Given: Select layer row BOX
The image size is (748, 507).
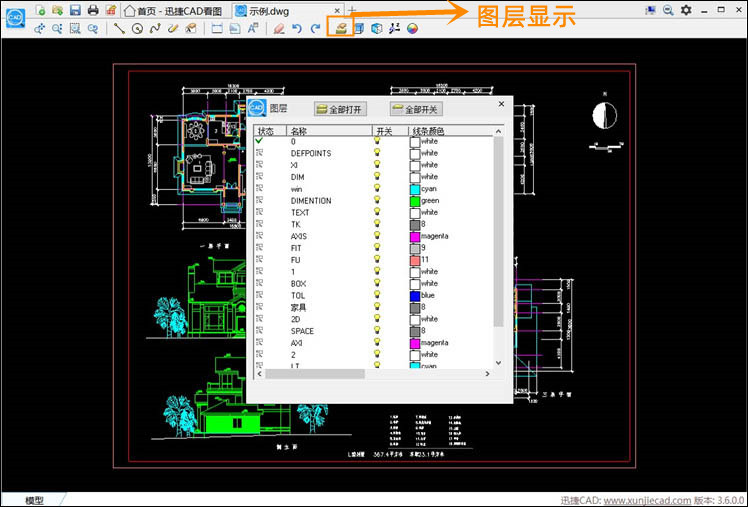Looking at the screenshot, I should click(374, 283).
